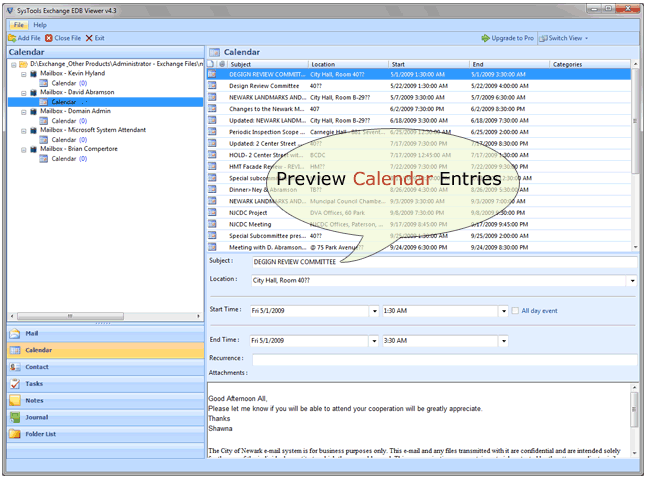Click the Subject input field

[444, 262]
